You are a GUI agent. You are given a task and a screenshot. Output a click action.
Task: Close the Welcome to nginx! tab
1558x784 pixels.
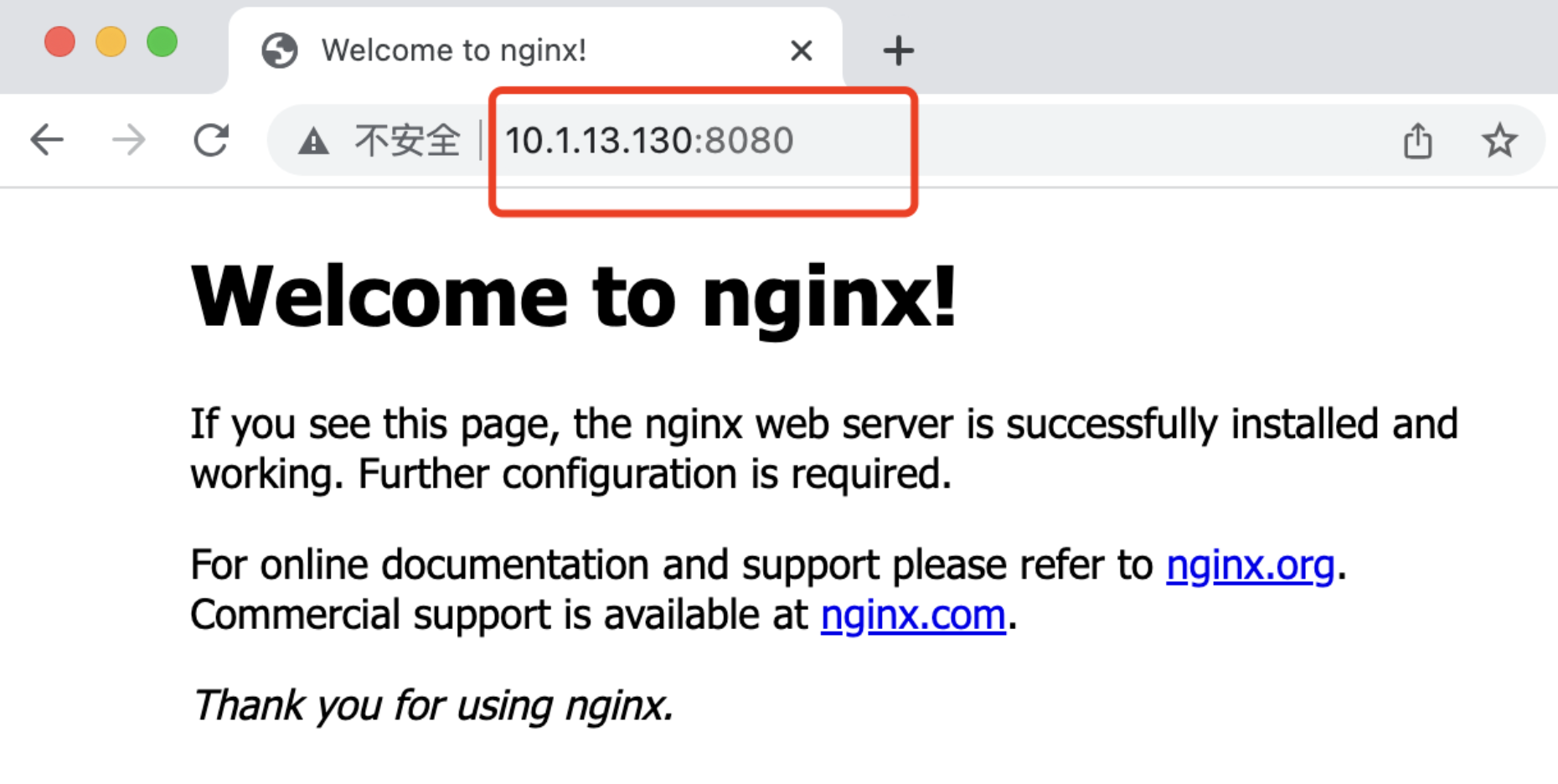coord(802,50)
